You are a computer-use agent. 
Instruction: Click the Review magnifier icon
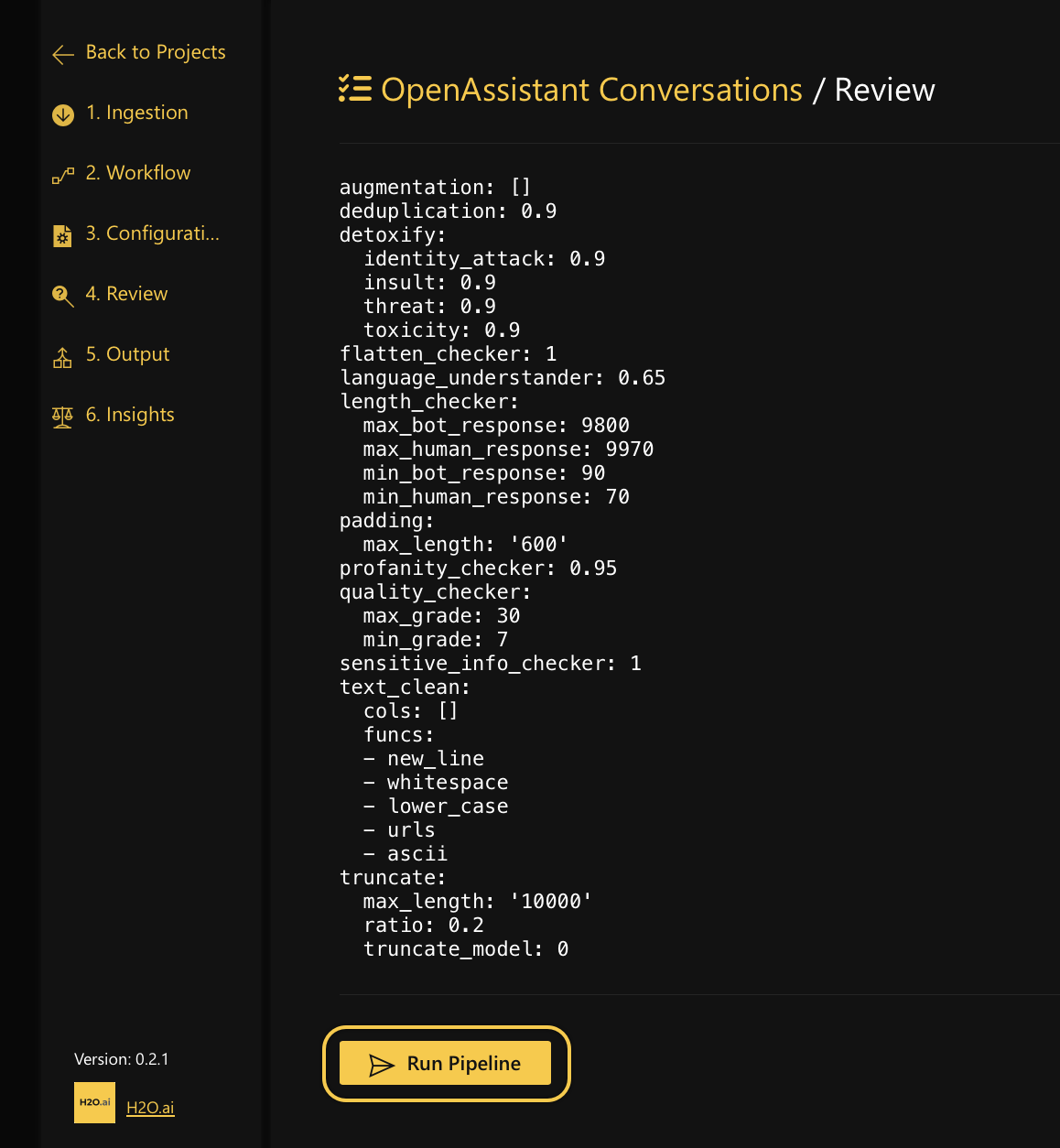point(63,296)
